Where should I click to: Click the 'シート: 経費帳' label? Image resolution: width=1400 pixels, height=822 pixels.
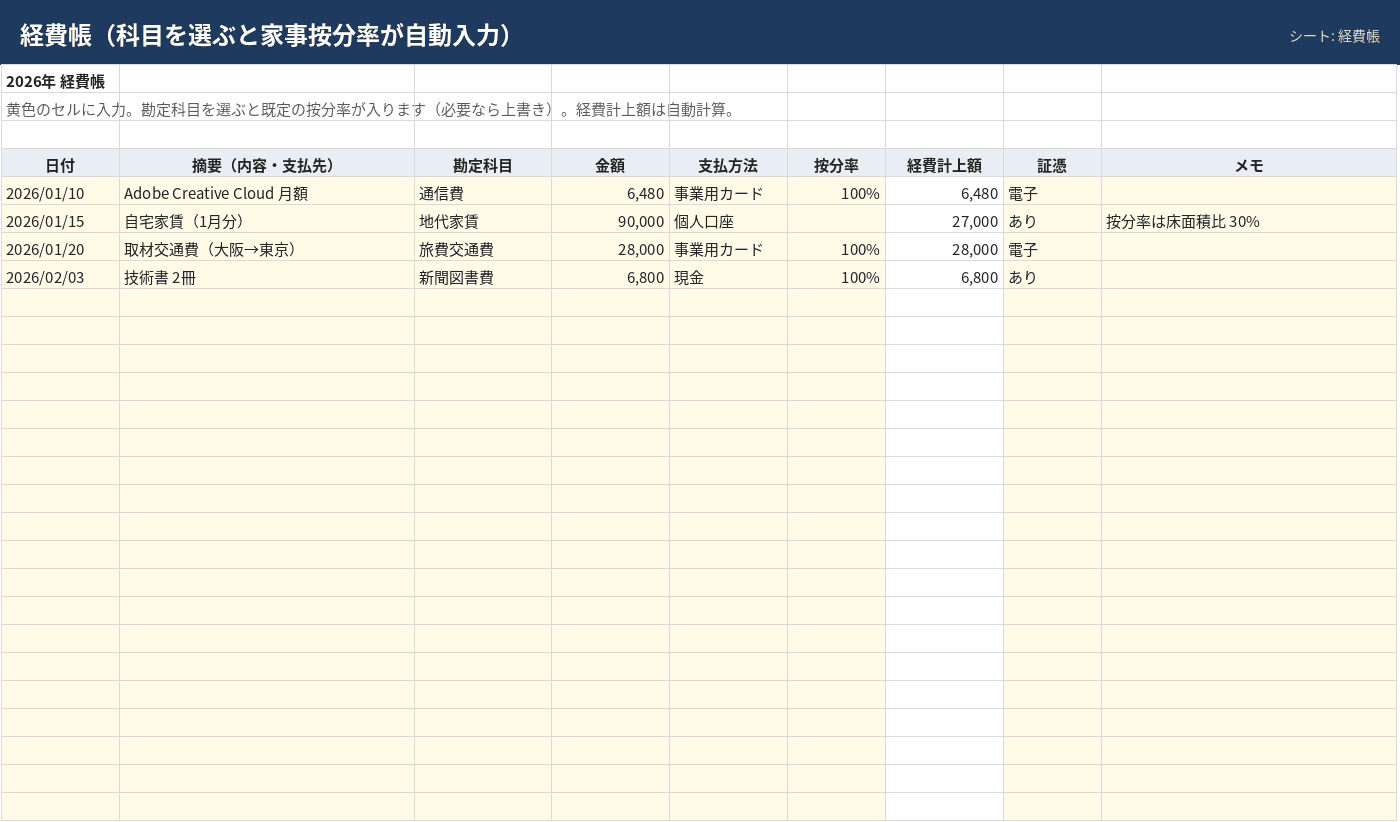pos(1334,36)
